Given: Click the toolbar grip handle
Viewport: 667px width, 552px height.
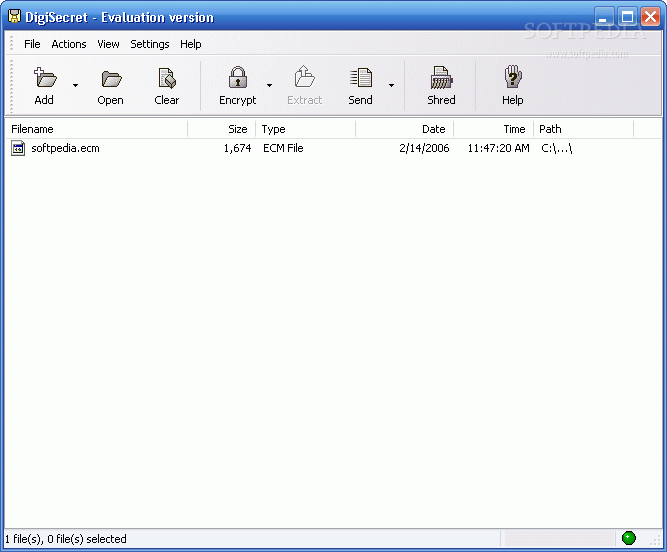Looking at the screenshot, I should coord(11,86).
